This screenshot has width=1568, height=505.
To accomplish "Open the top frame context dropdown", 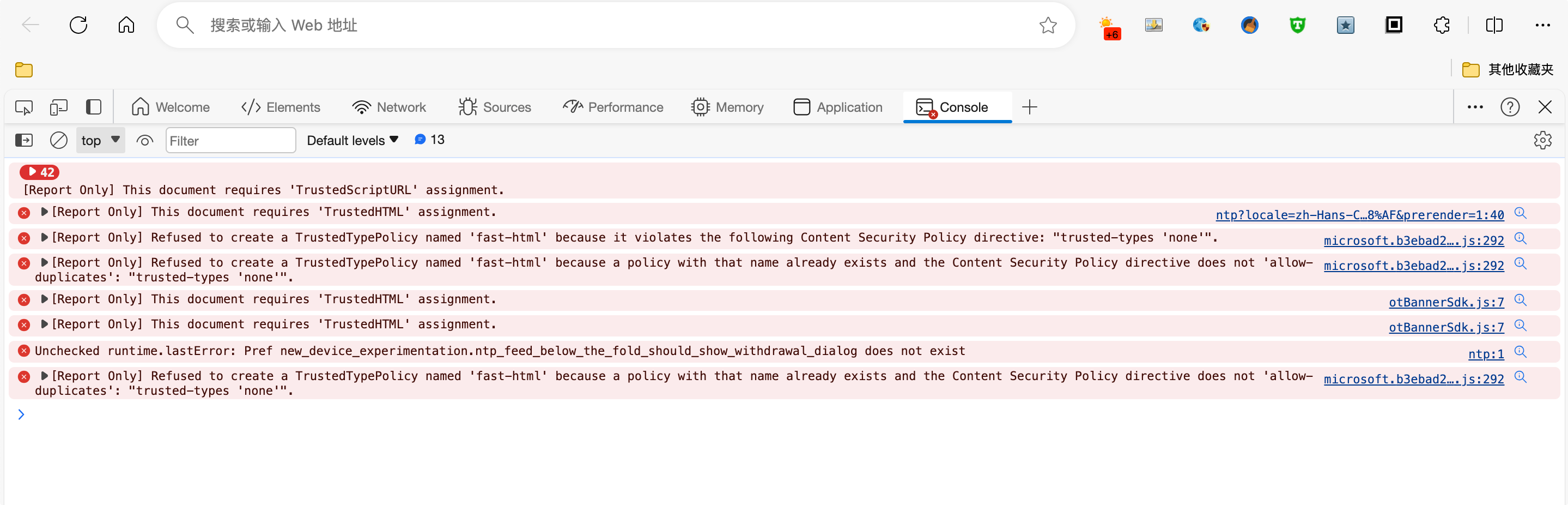I will pos(99,140).
